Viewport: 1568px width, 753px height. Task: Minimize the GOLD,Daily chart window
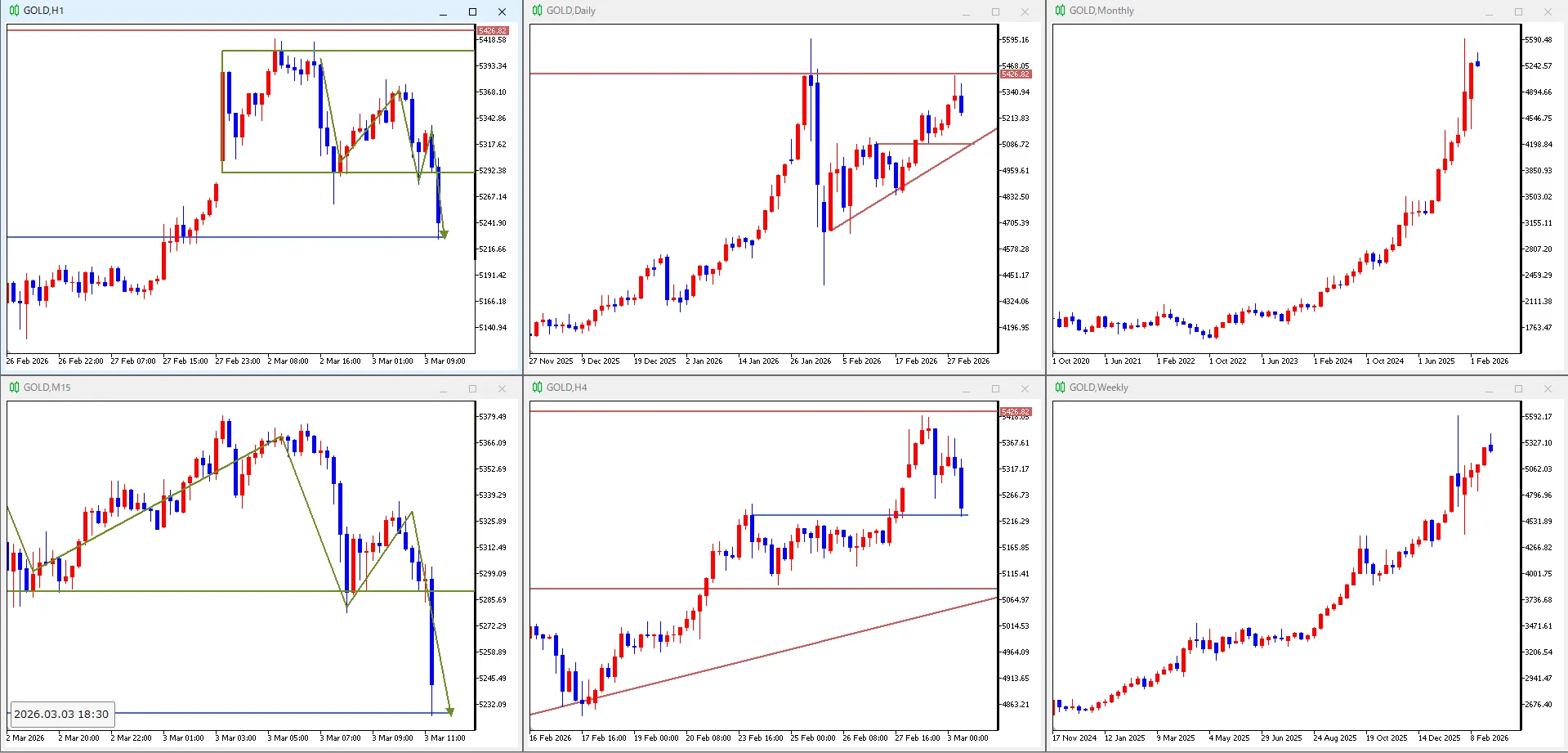[966, 11]
